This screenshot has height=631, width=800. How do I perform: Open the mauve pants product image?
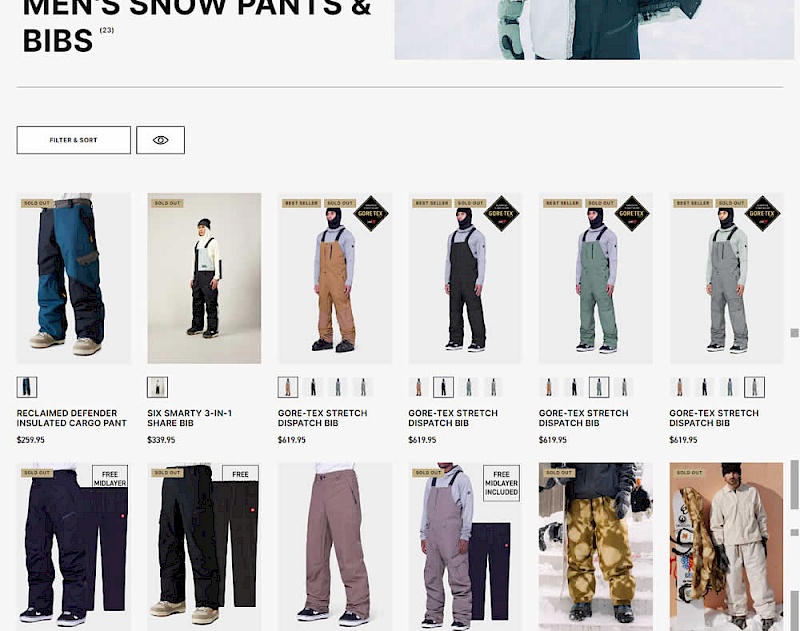click(x=335, y=546)
